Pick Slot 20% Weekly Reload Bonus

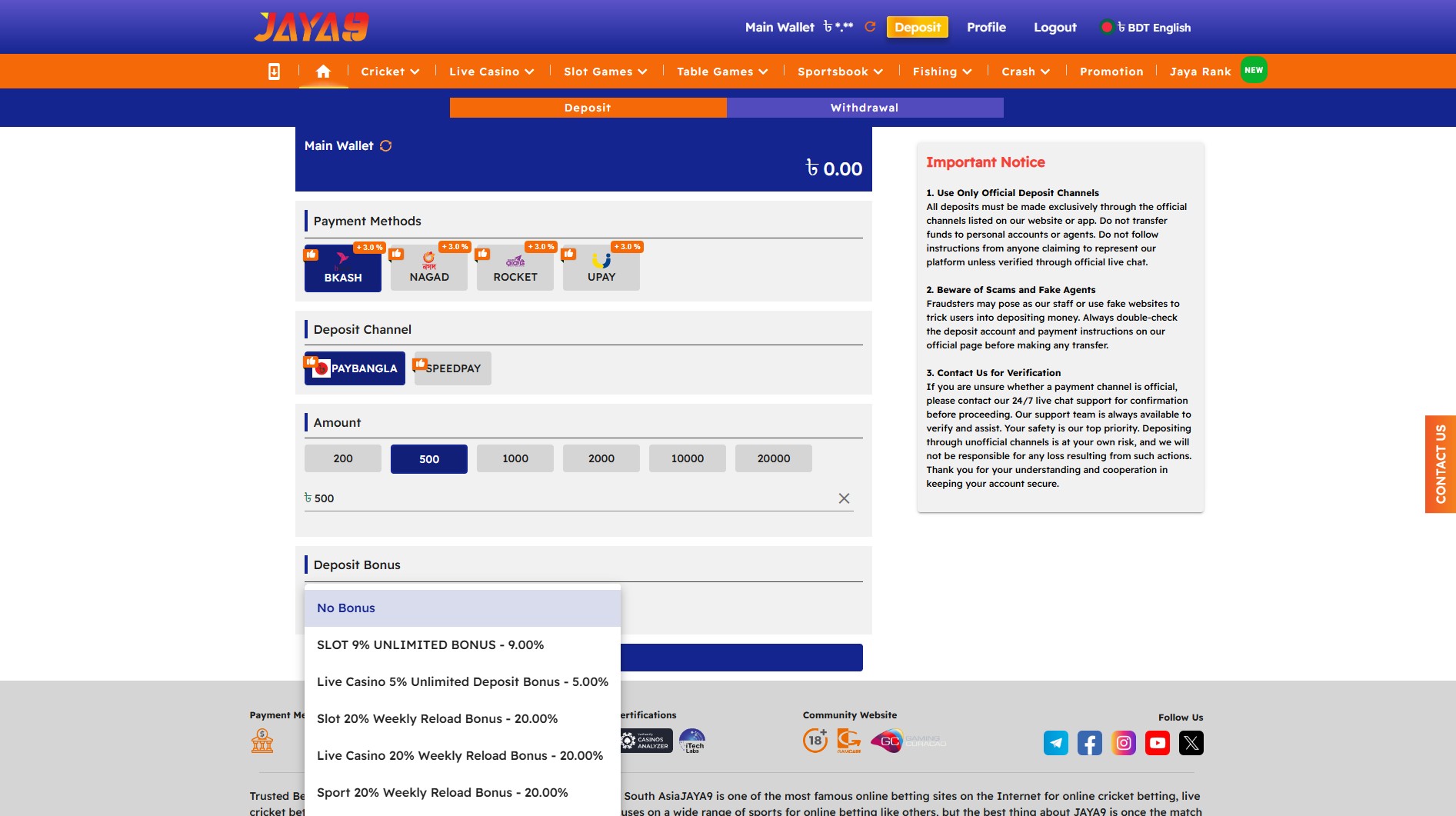tap(462, 719)
